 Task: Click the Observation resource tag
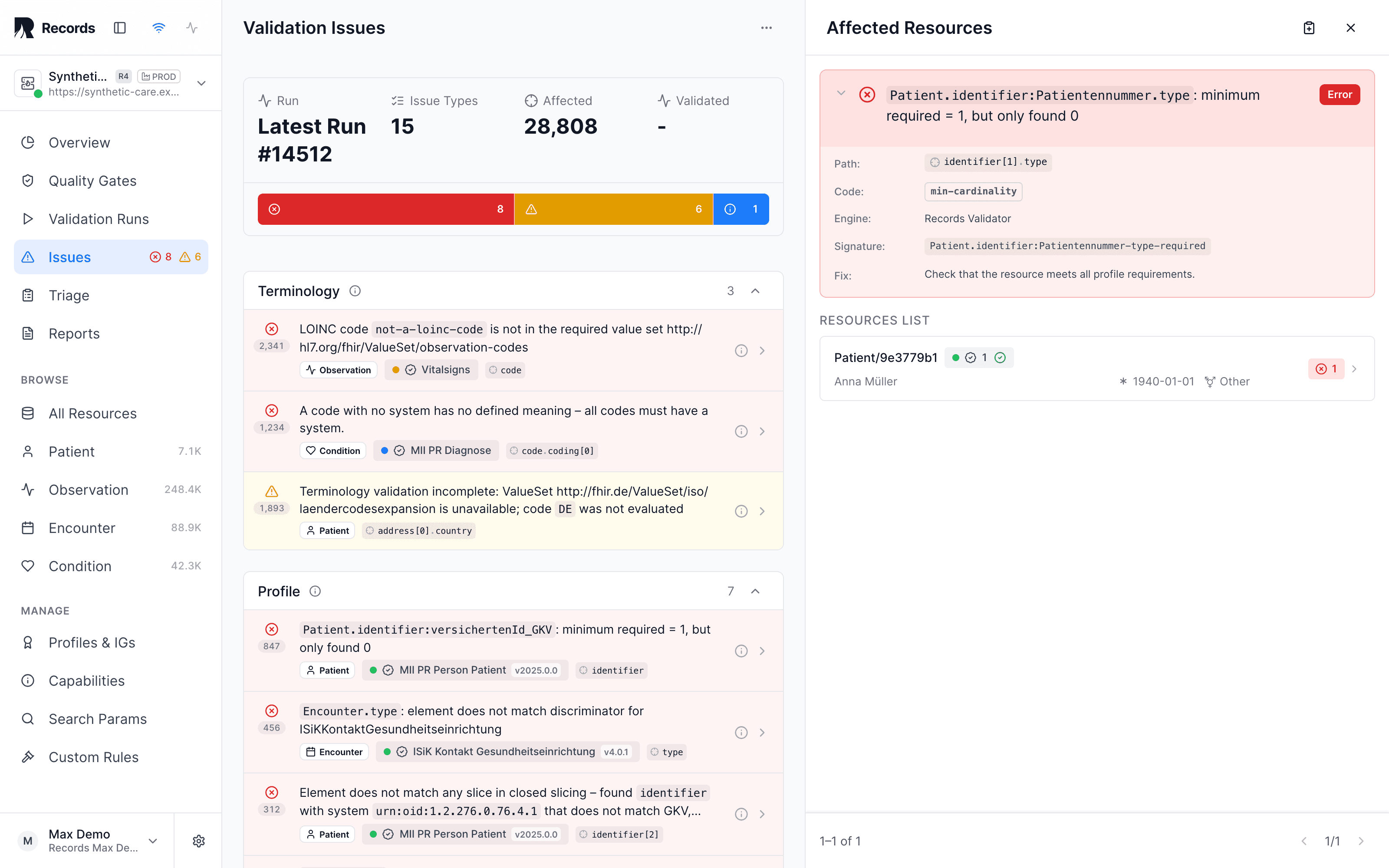(x=339, y=370)
